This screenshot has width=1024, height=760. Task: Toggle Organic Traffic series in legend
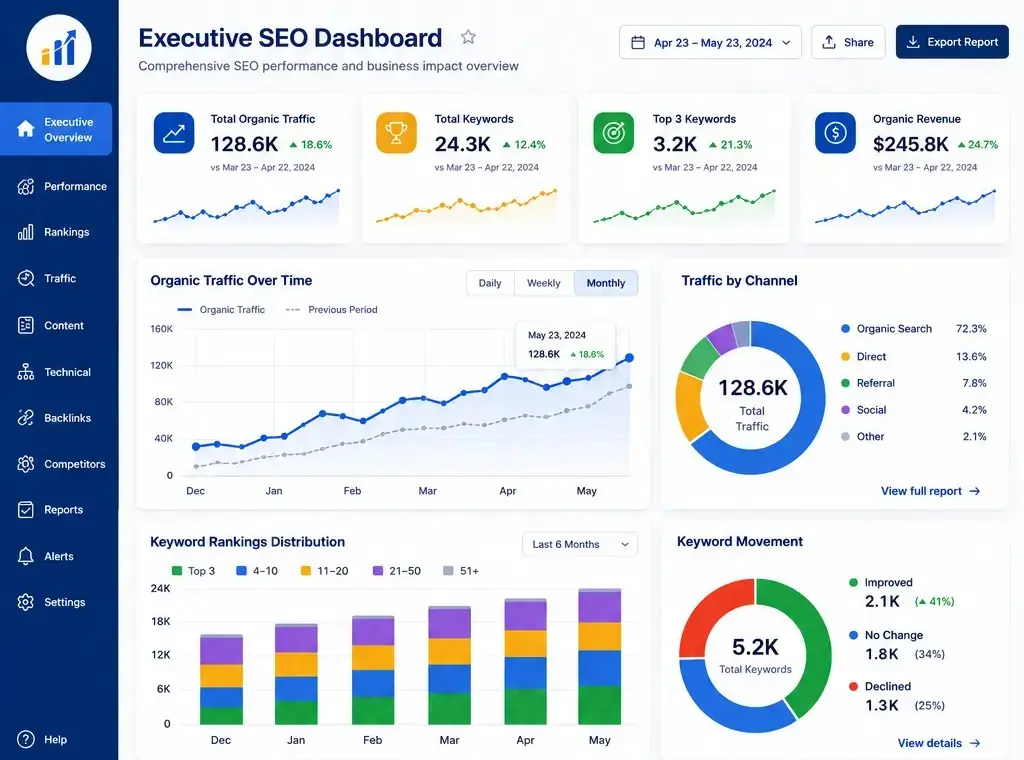(221, 309)
